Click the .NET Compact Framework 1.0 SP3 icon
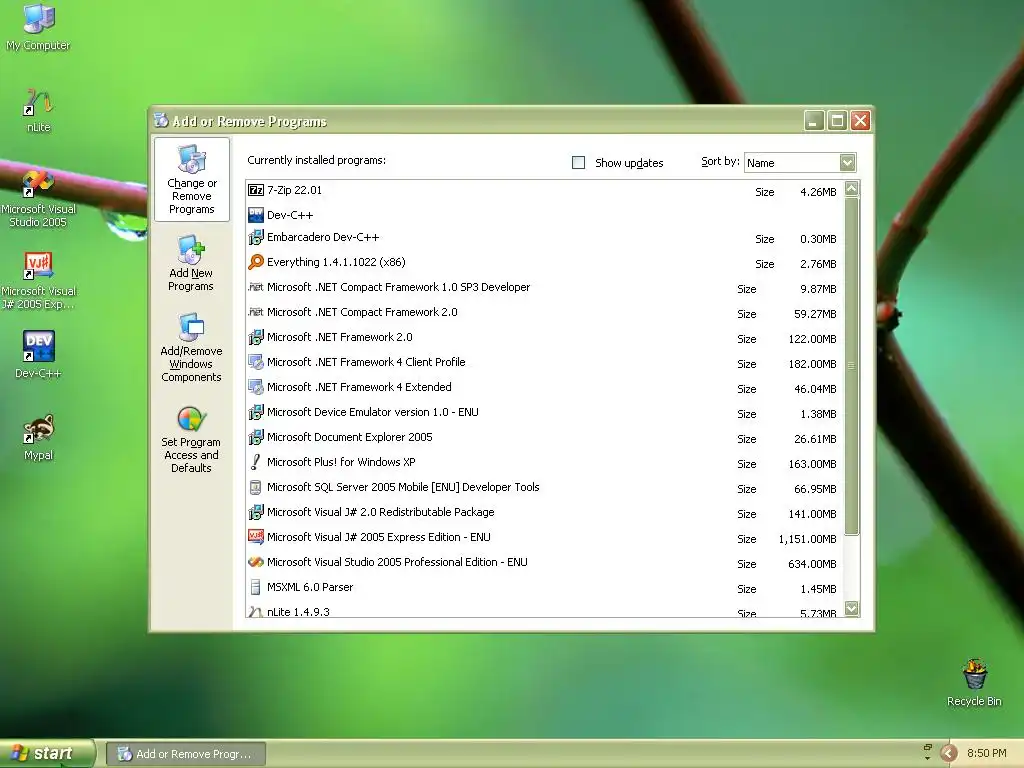 256,287
